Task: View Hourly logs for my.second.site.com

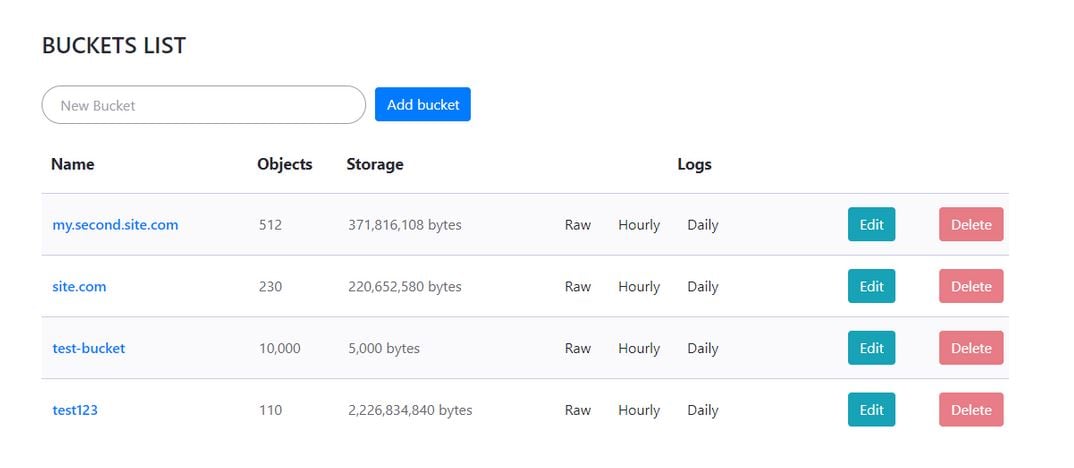Action: 639,225
